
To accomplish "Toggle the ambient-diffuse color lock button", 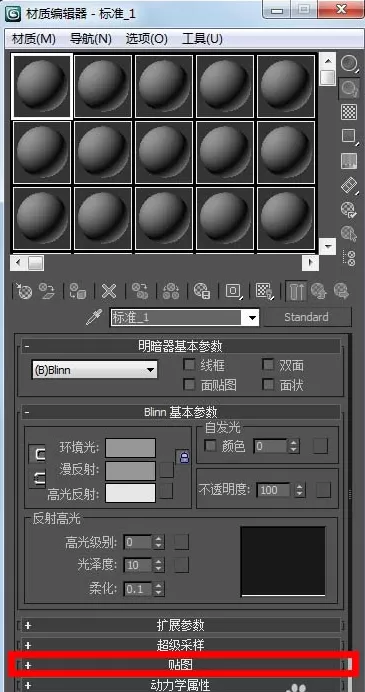I will (x=37, y=455).
